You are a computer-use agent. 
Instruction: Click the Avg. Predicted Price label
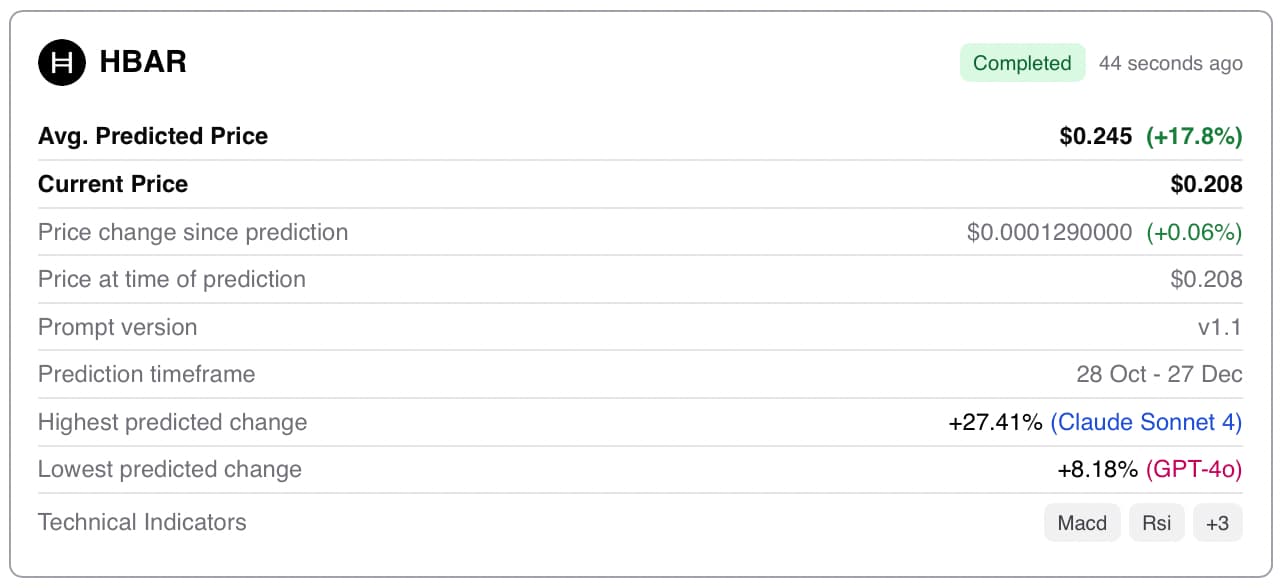coord(153,136)
